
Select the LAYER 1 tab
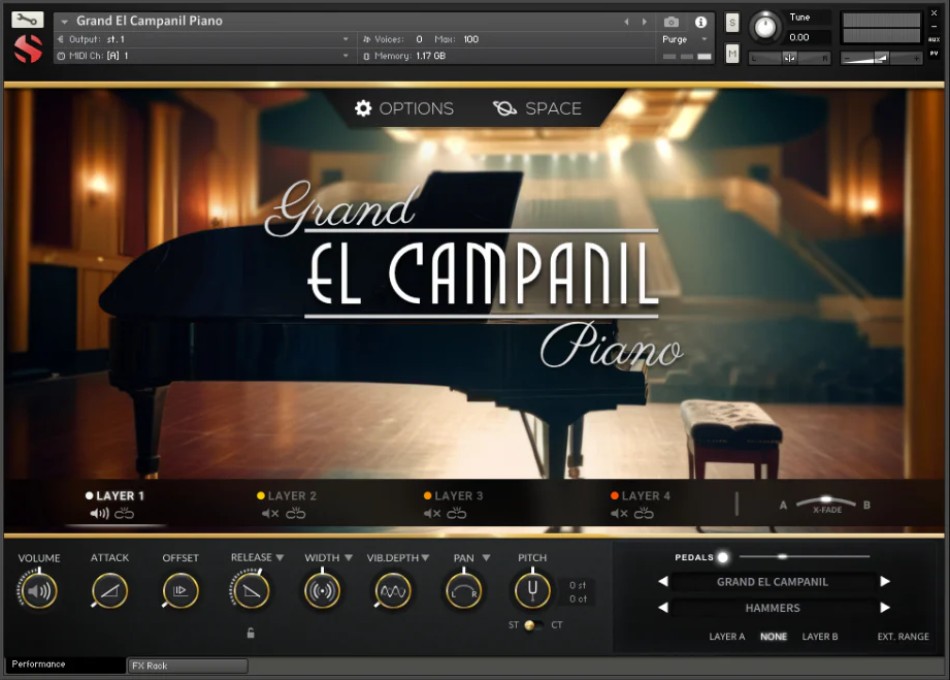[x=115, y=496]
